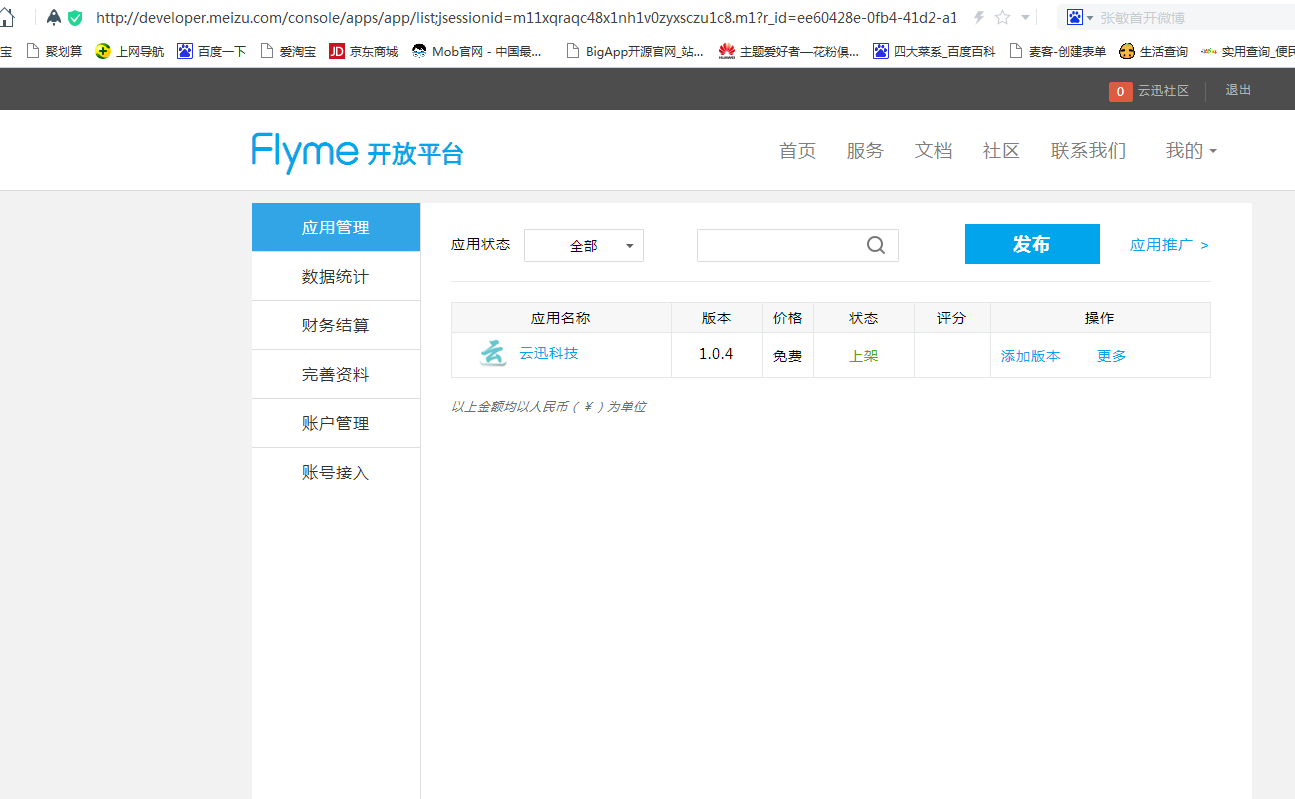Open 实用查询 bookmark
The height and width of the screenshot is (799, 1295).
pos(1248,51)
